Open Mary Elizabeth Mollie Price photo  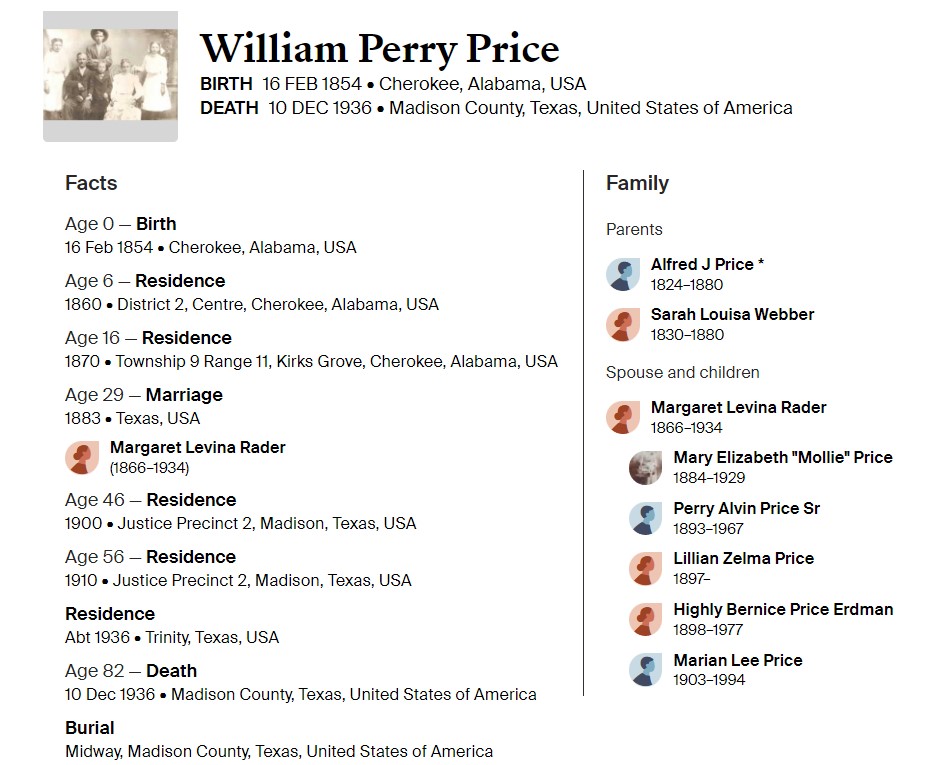[645, 468]
